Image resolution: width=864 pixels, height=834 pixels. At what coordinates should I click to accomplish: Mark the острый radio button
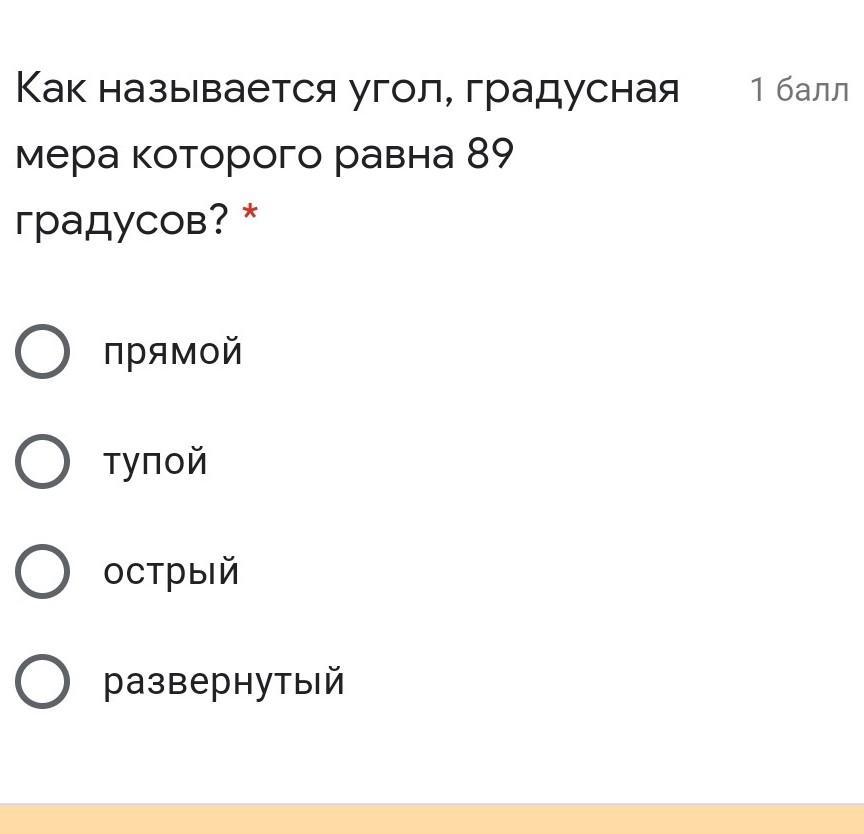pyautogui.click(x=42, y=572)
